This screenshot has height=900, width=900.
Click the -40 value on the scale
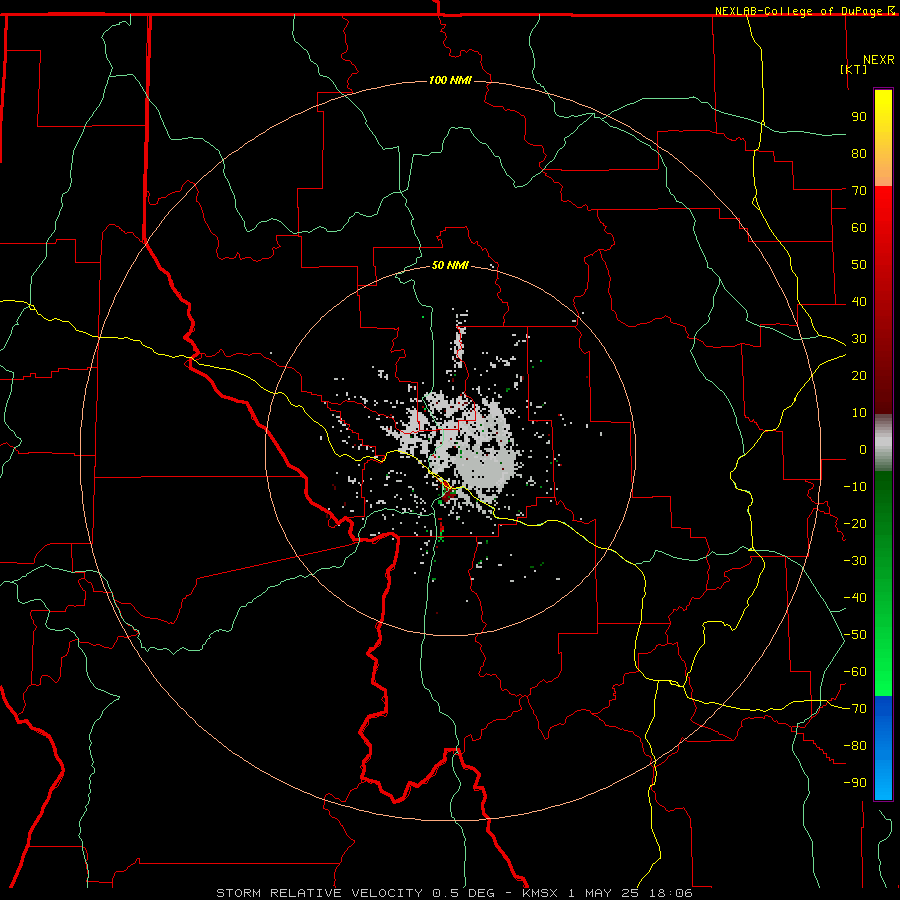(855, 598)
